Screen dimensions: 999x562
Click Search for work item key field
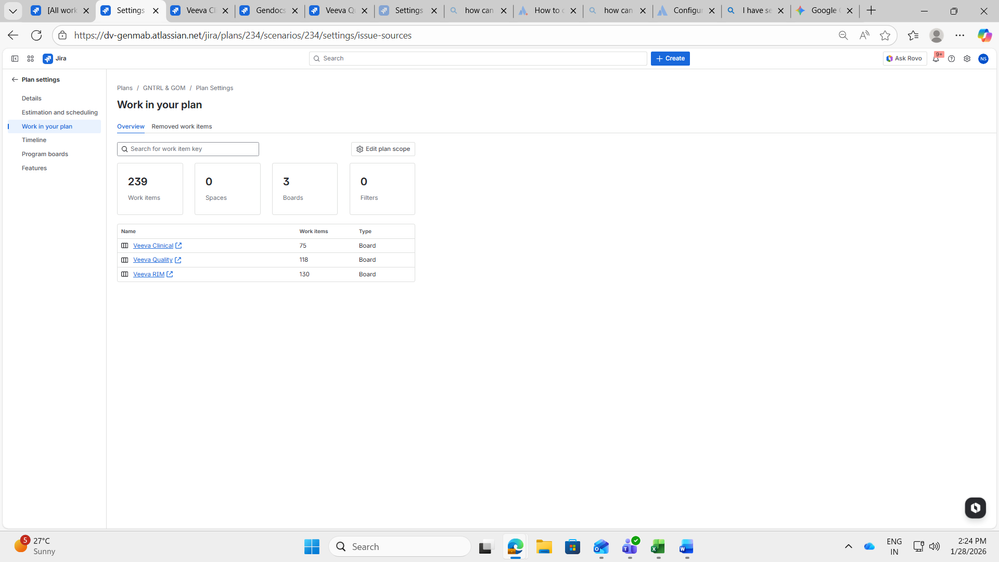pos(188,149)
